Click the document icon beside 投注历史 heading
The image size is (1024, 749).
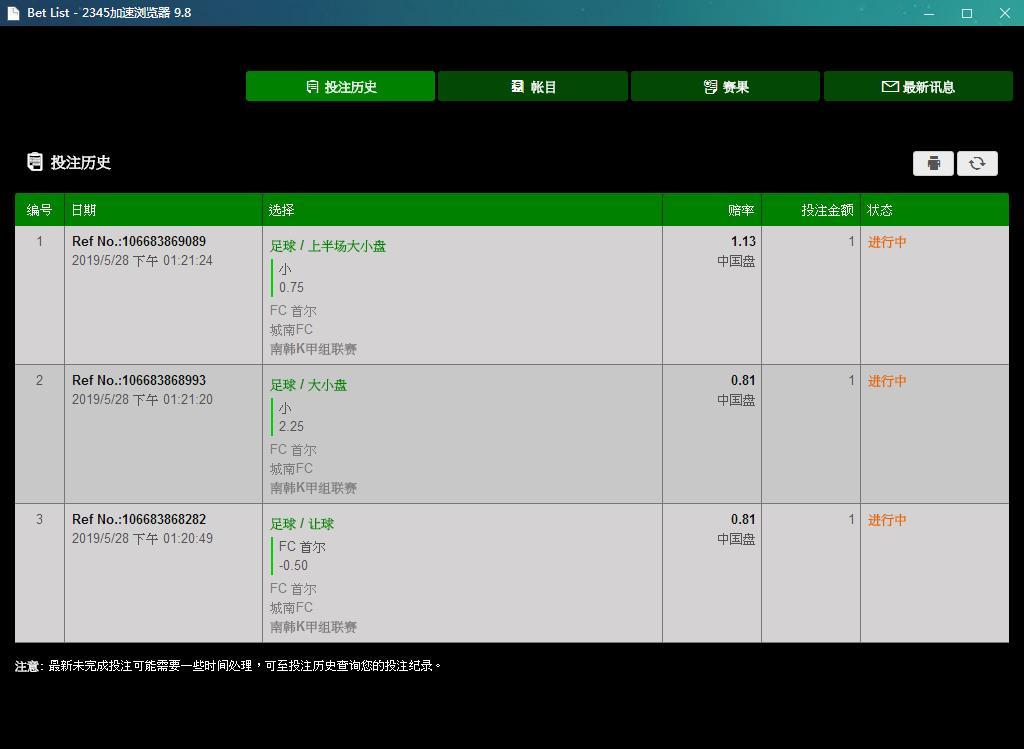35,162
